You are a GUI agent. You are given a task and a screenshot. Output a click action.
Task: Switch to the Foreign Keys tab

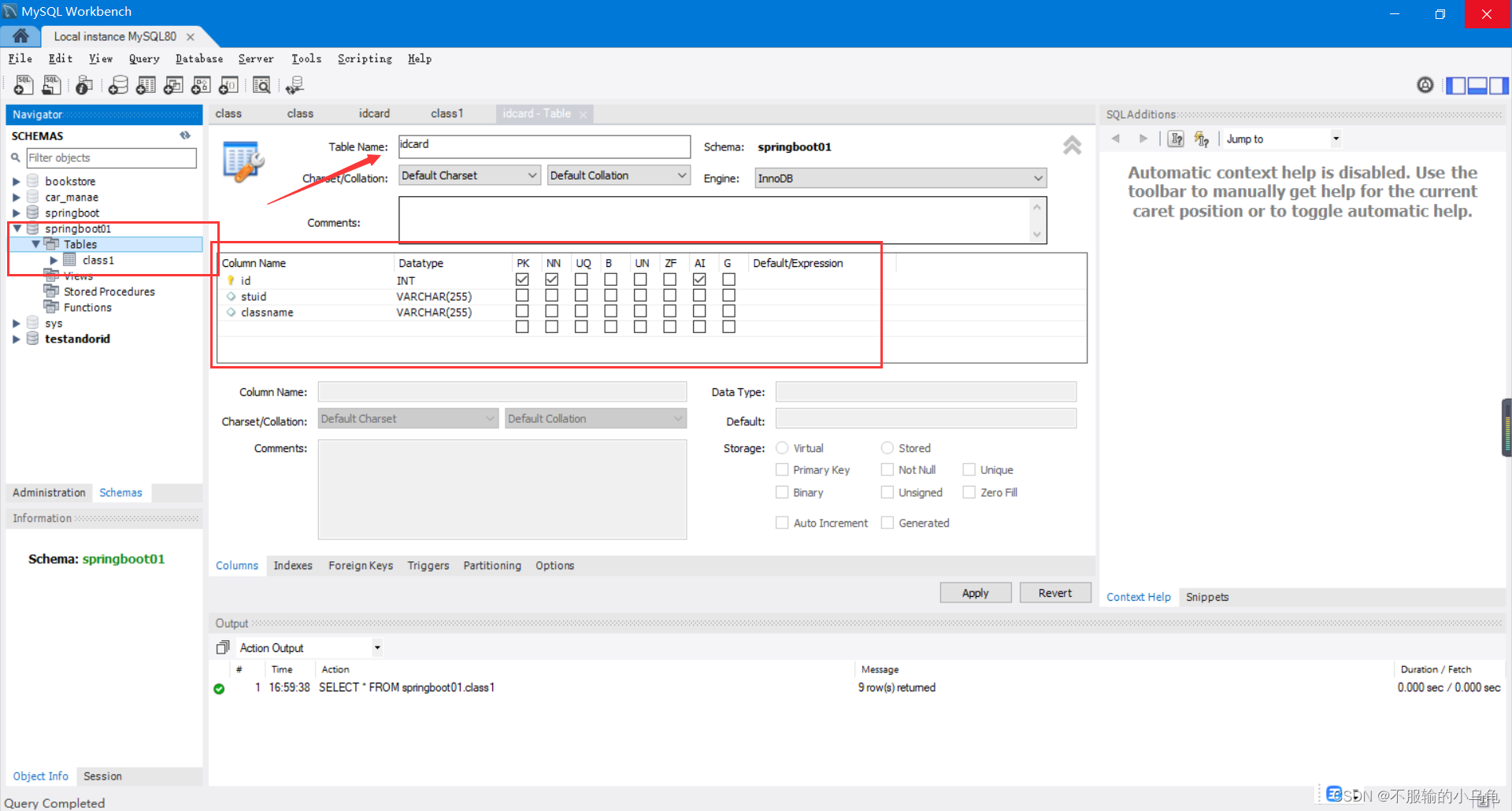361,565
